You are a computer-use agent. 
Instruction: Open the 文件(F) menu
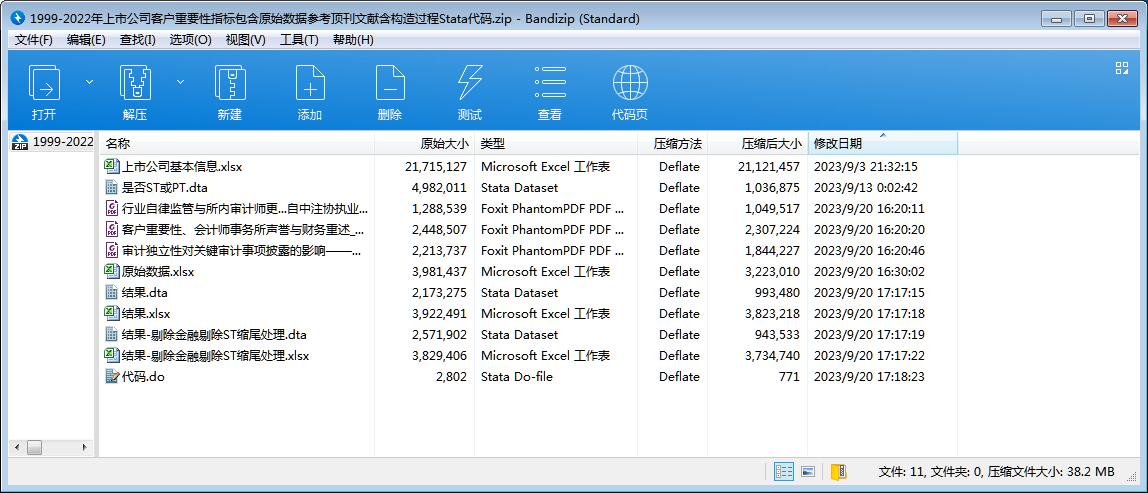pyautogui.click(x=34, y=40)
